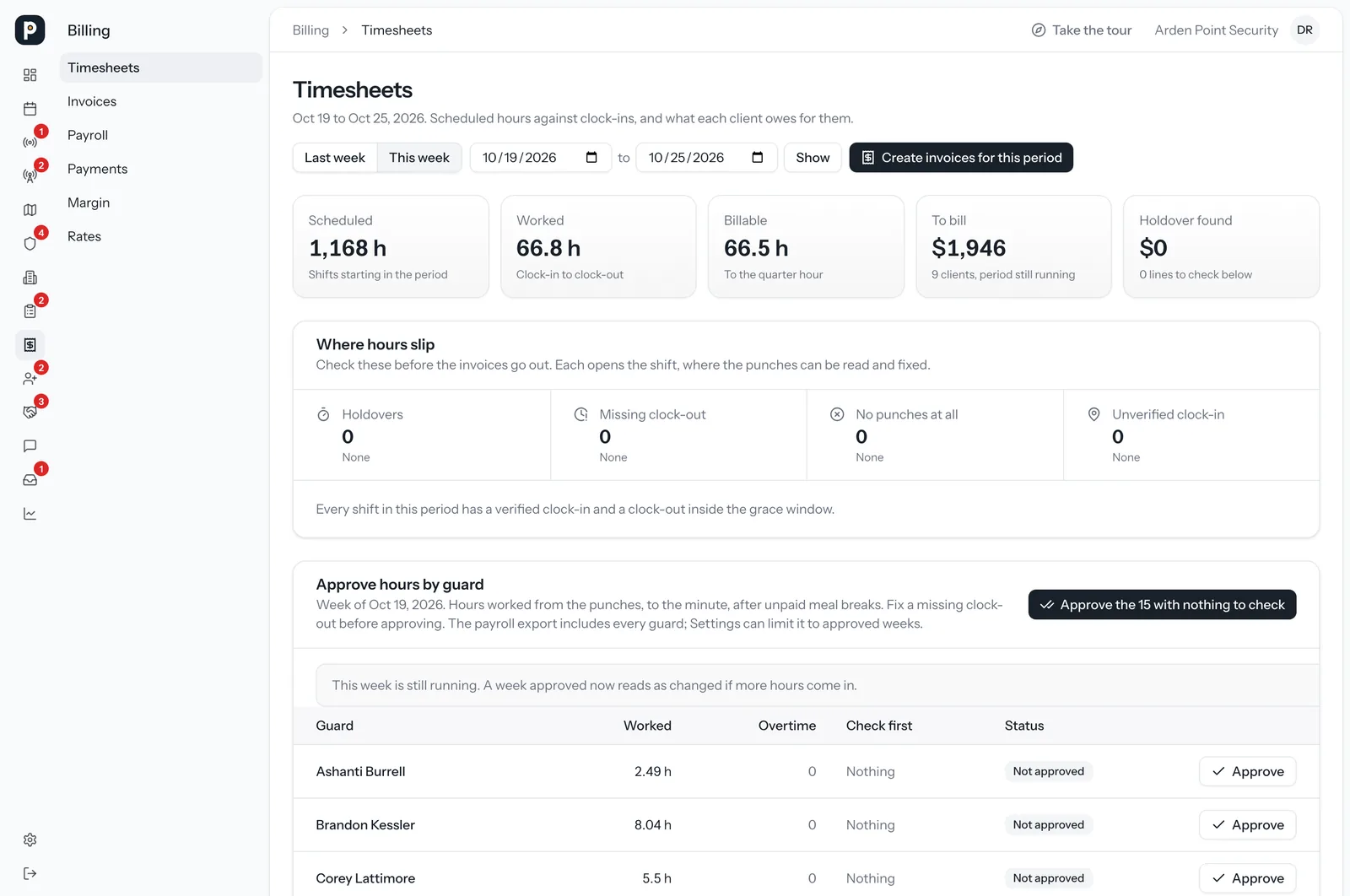Approve Ashanti Burrell's hours
This screenshot has height=896, width=1350.
tap(1247, 771)
